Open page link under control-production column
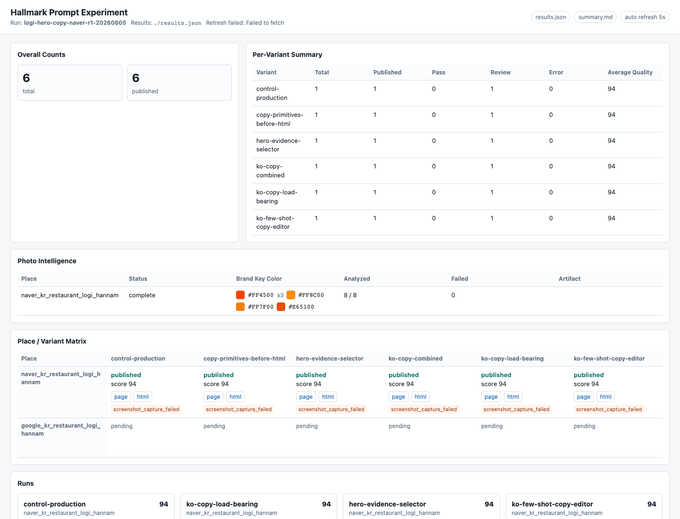This screenshot has width=680, height=519. pos(121,397)
